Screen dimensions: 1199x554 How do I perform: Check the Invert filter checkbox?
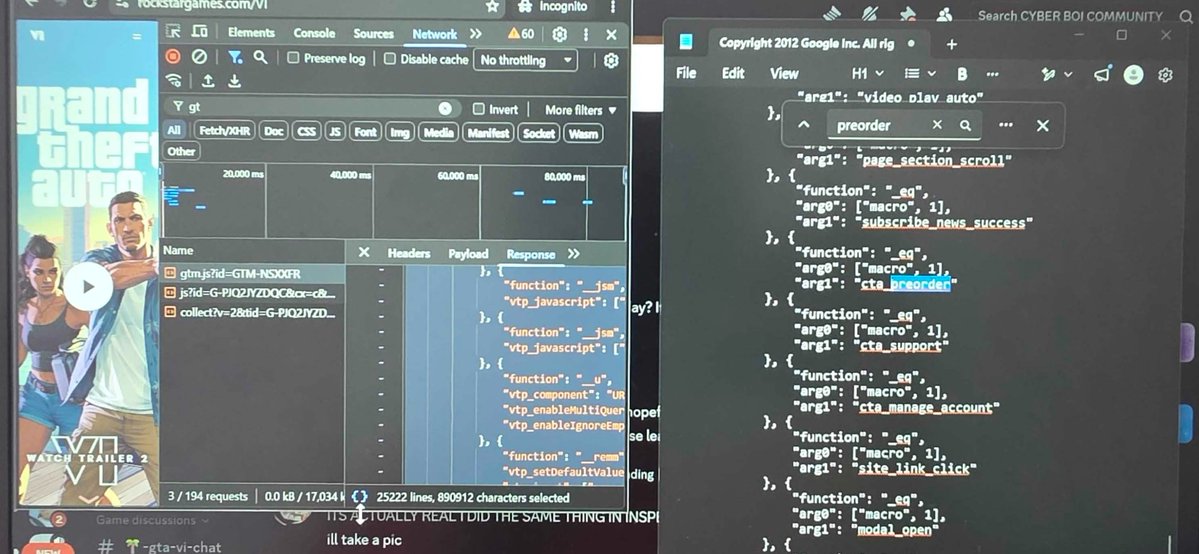click(479, 109)
